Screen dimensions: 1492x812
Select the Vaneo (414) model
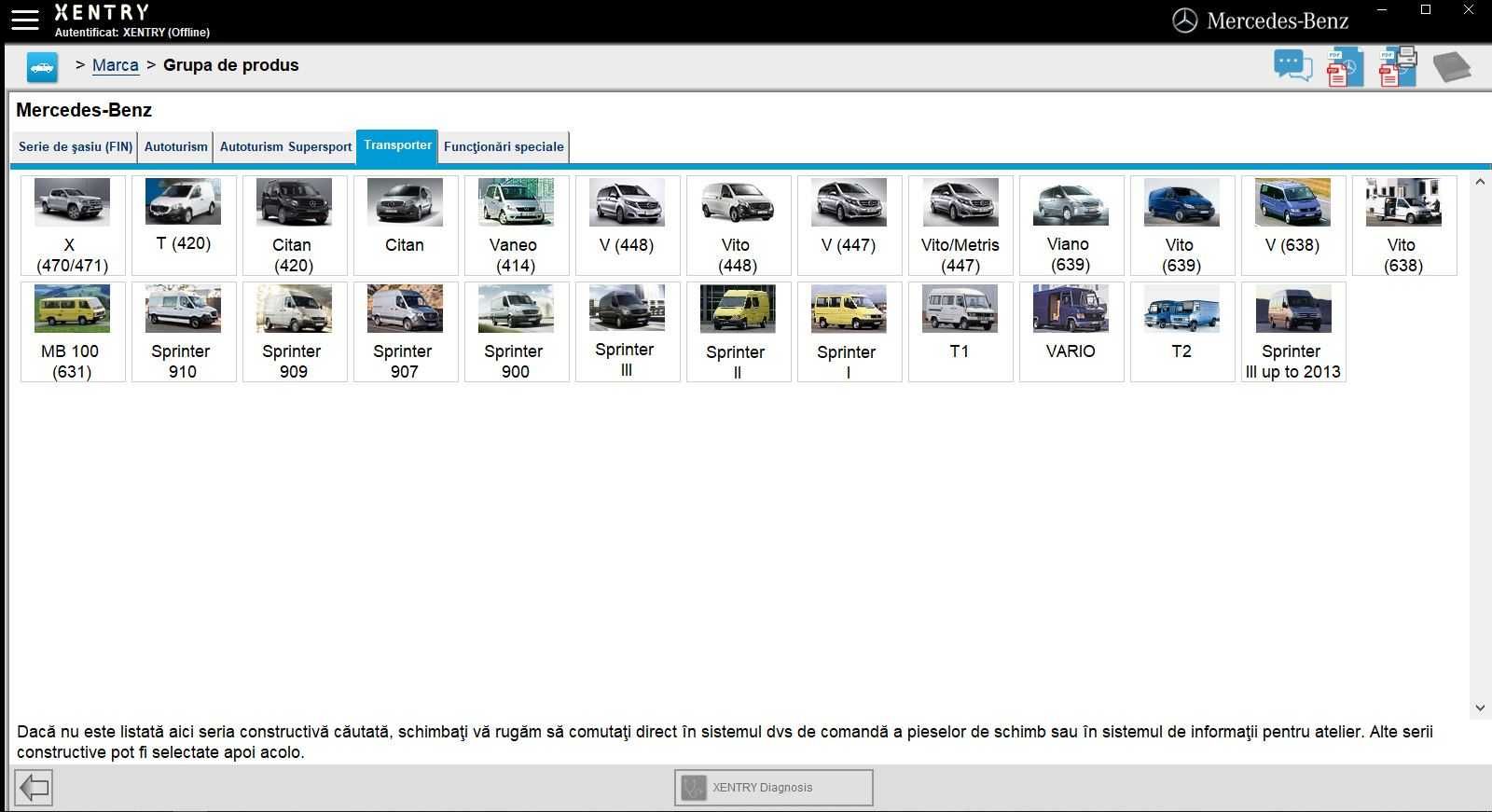tap(517, 226)
